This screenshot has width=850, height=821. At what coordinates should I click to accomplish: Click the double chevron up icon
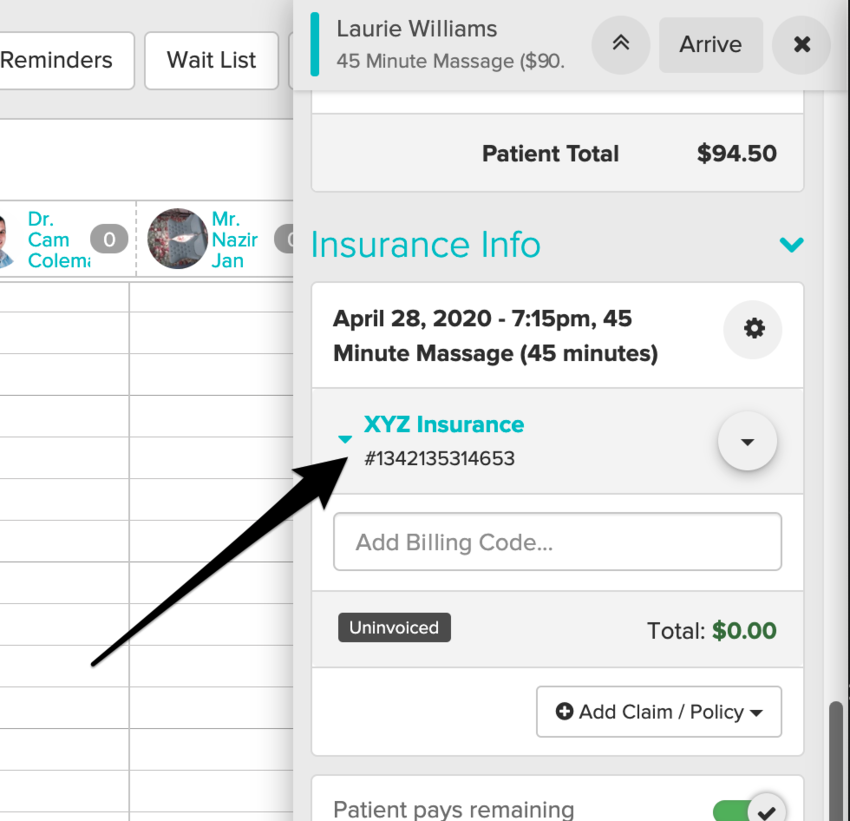tap(621, 44)
